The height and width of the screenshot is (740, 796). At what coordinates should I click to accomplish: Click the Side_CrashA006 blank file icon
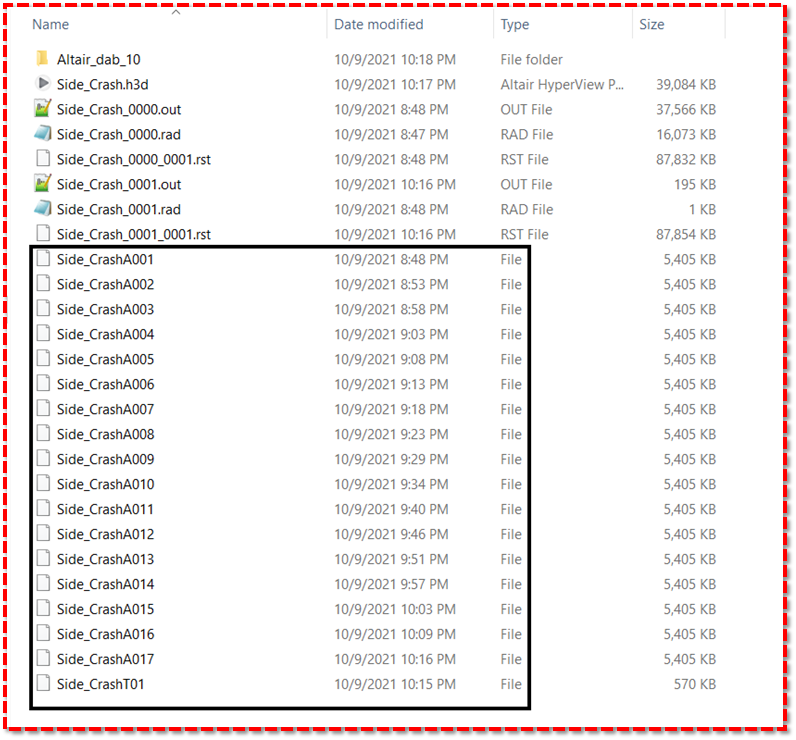pyautogui.click(x=43, y=384)
